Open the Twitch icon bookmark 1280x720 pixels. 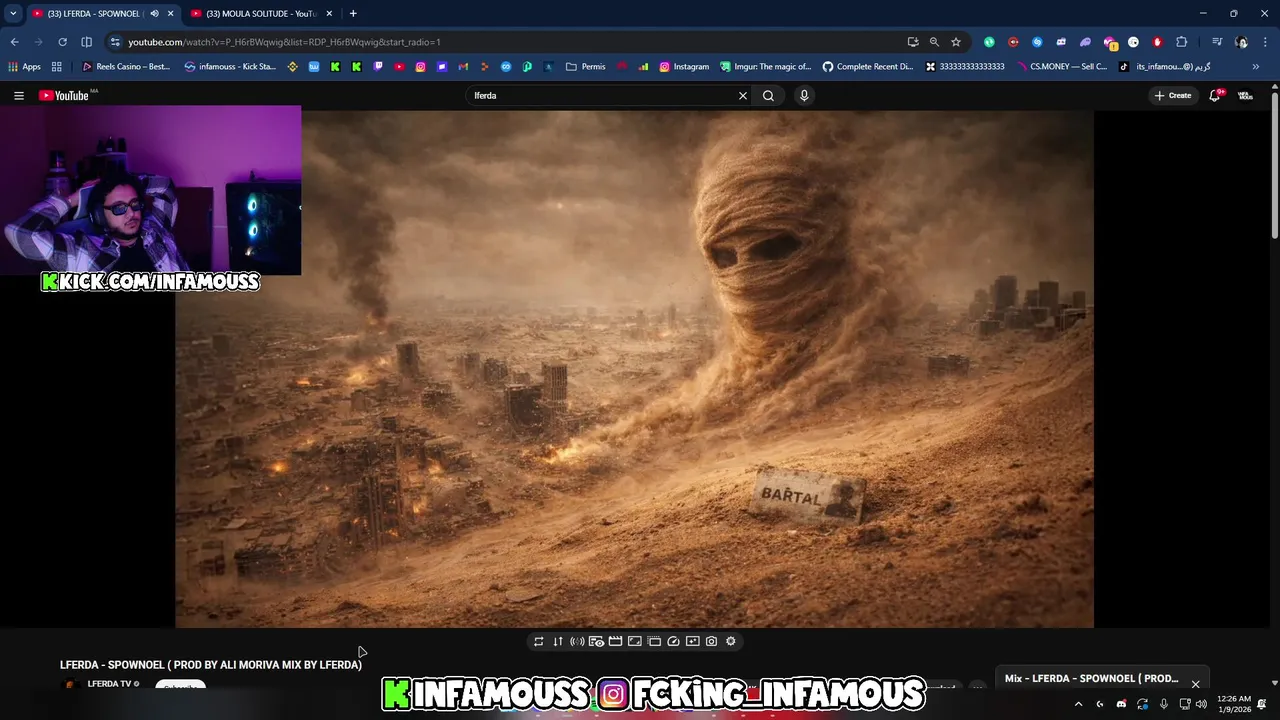[378, 67]
